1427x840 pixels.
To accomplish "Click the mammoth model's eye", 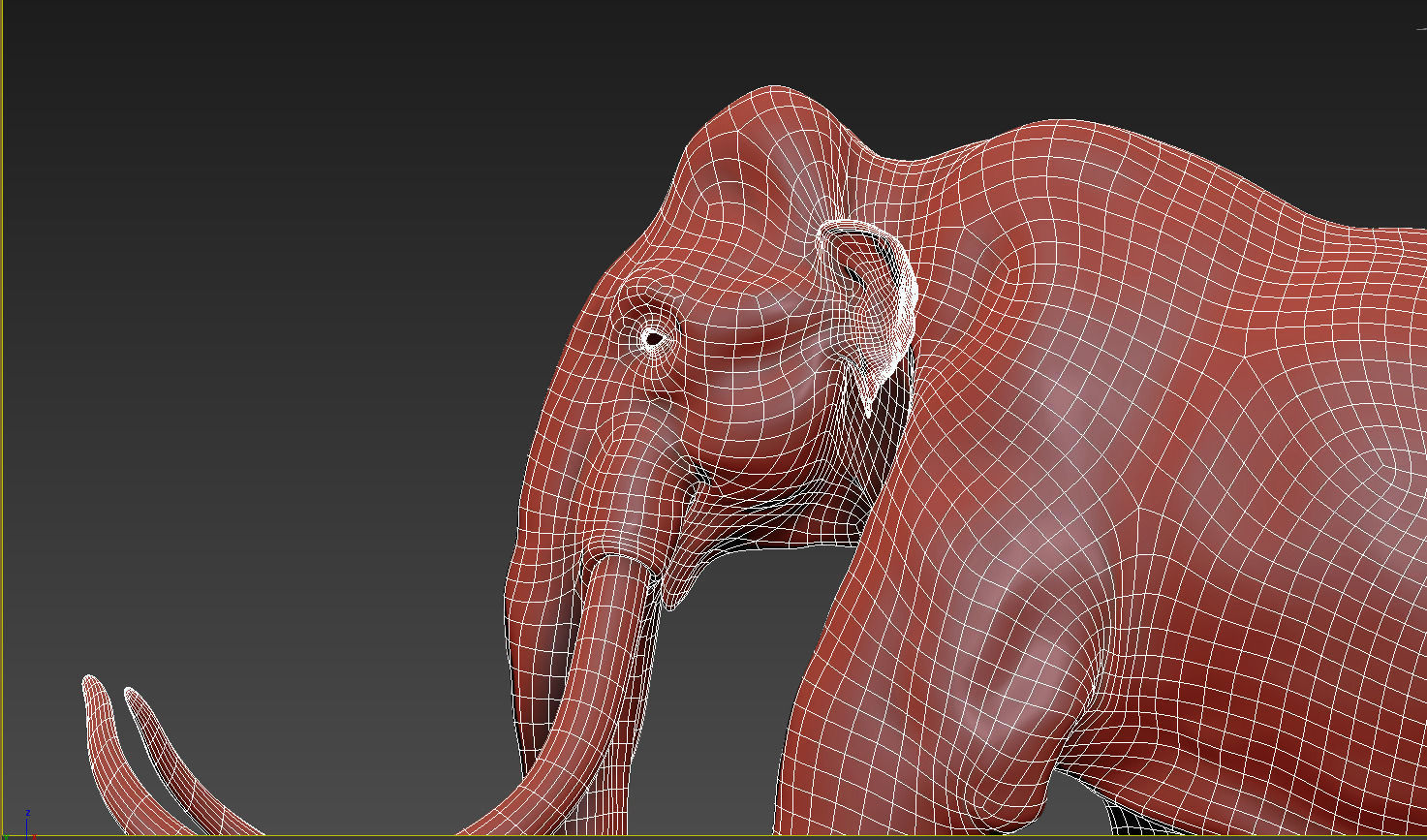I will [x=655, y=338].
